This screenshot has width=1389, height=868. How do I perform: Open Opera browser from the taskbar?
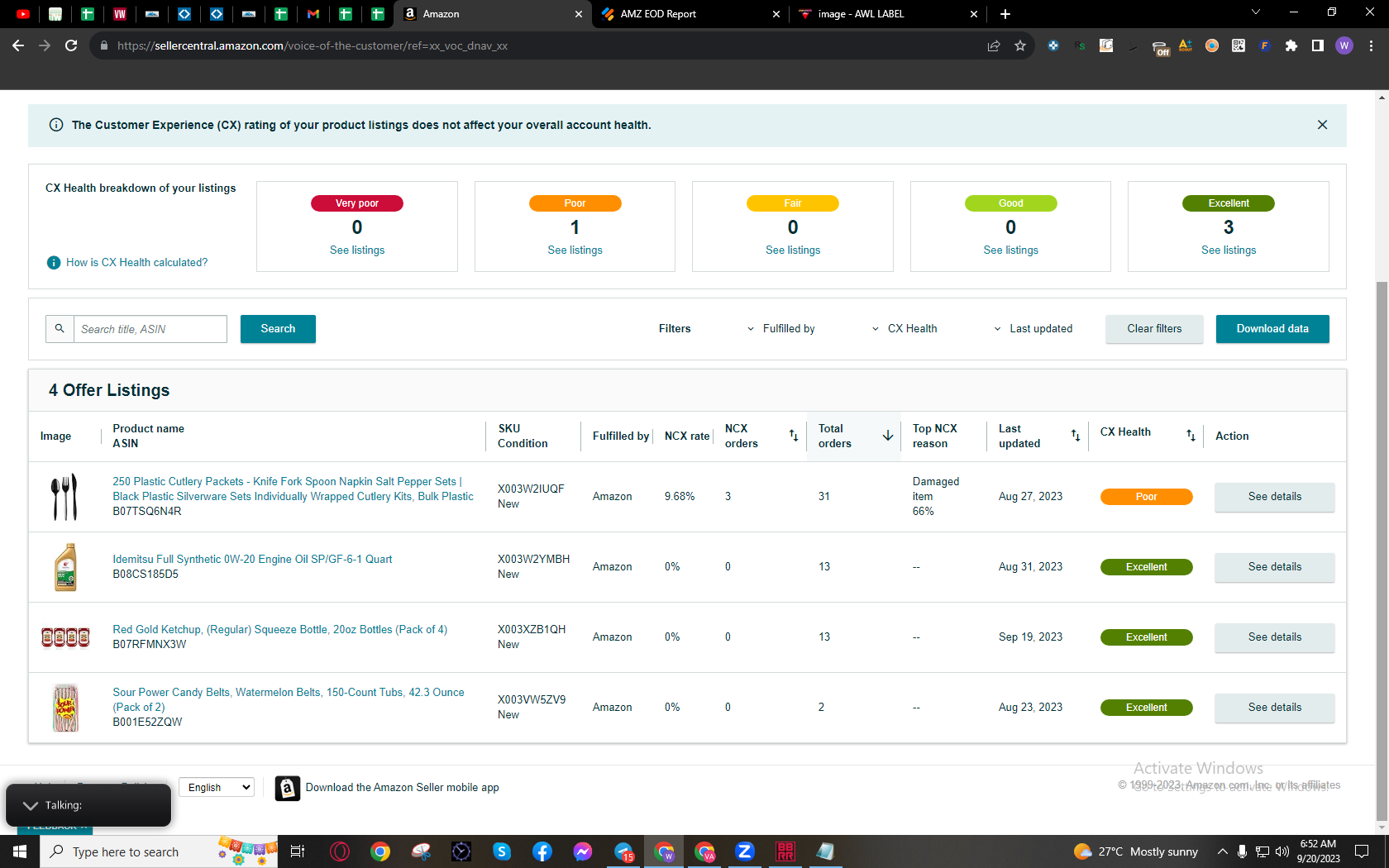click(x=340, y=851)
